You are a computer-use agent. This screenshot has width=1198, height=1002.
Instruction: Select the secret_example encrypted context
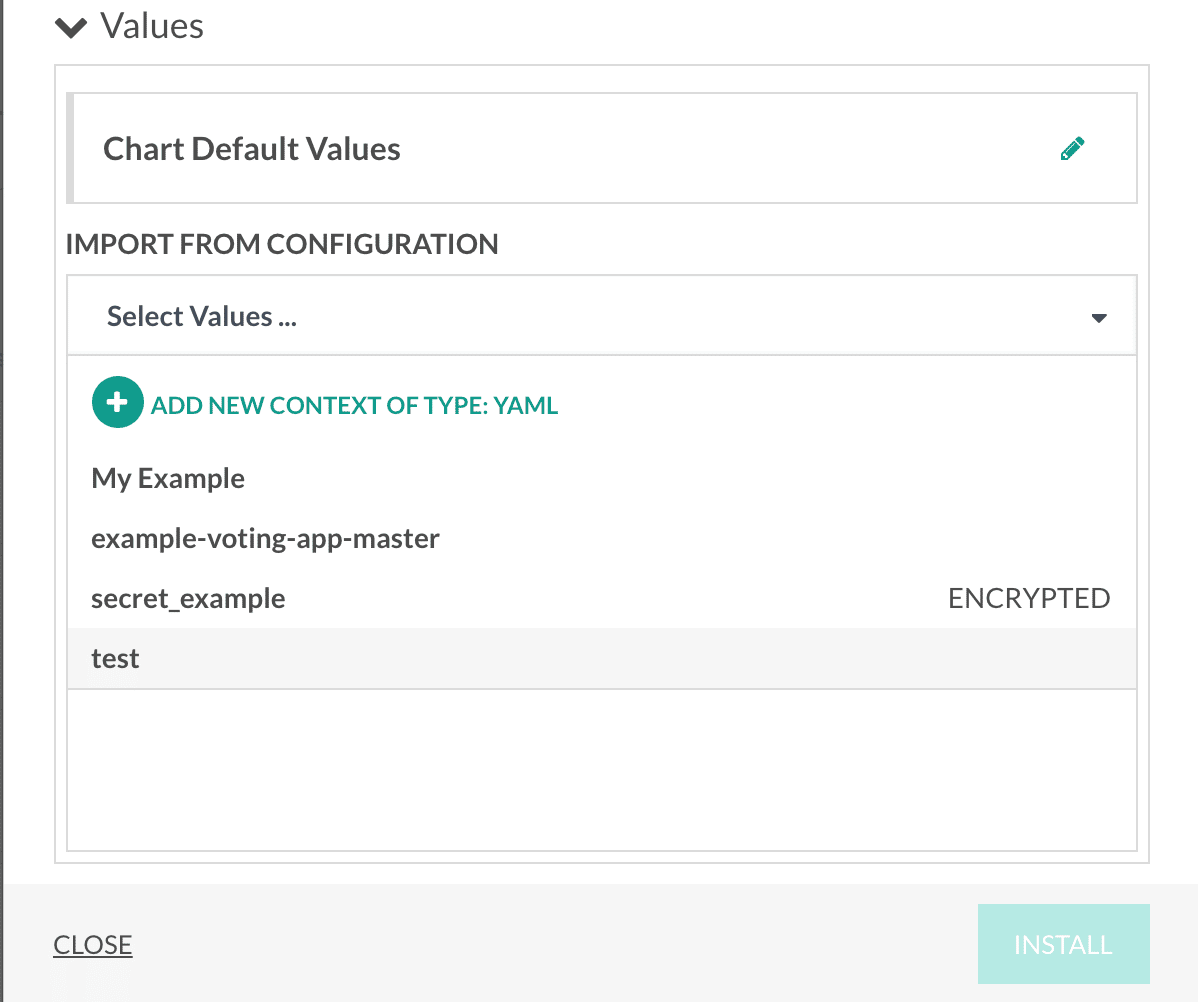[x=602, y=598]
